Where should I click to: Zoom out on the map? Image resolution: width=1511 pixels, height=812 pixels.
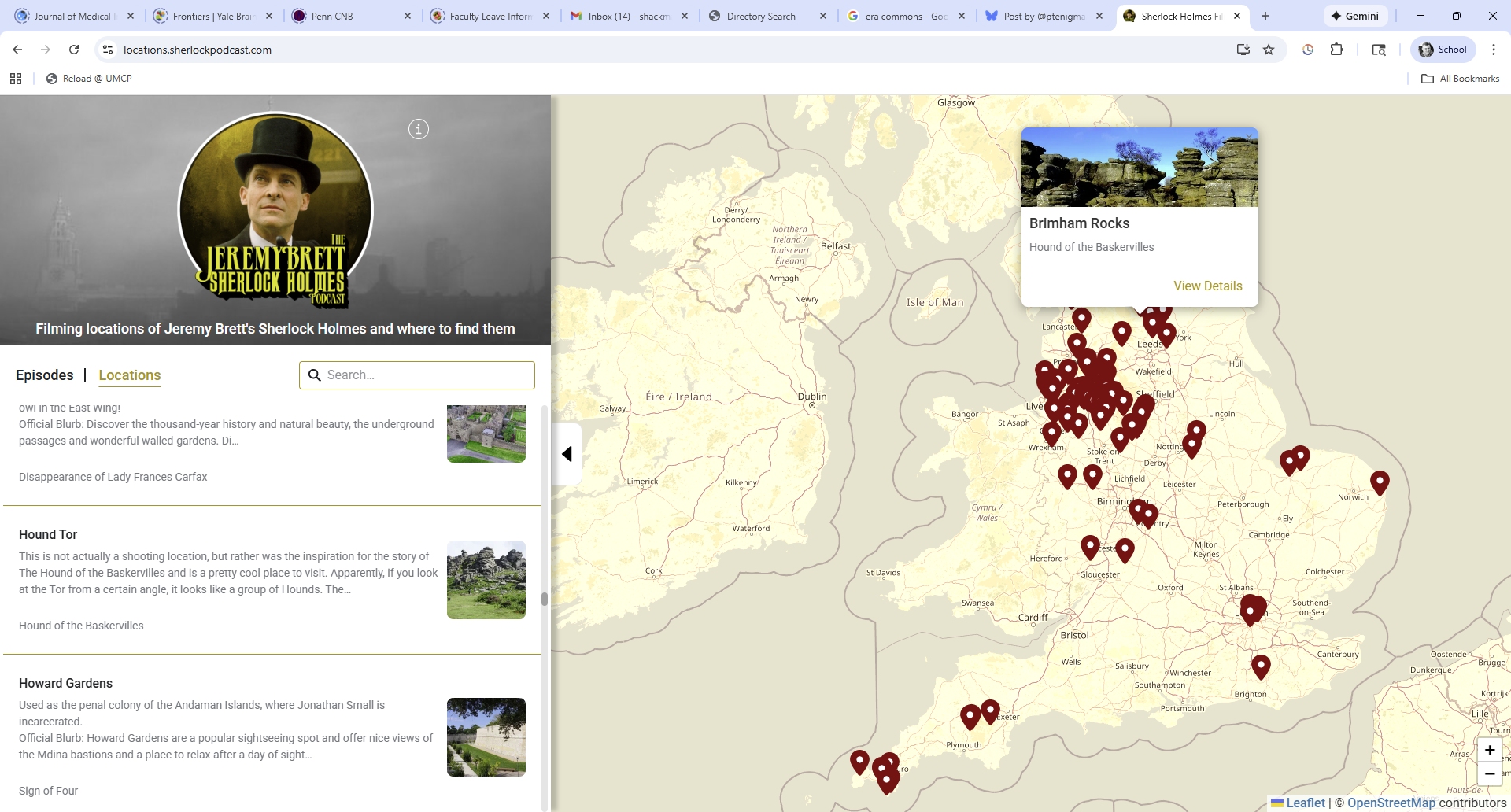(1489, 774)
